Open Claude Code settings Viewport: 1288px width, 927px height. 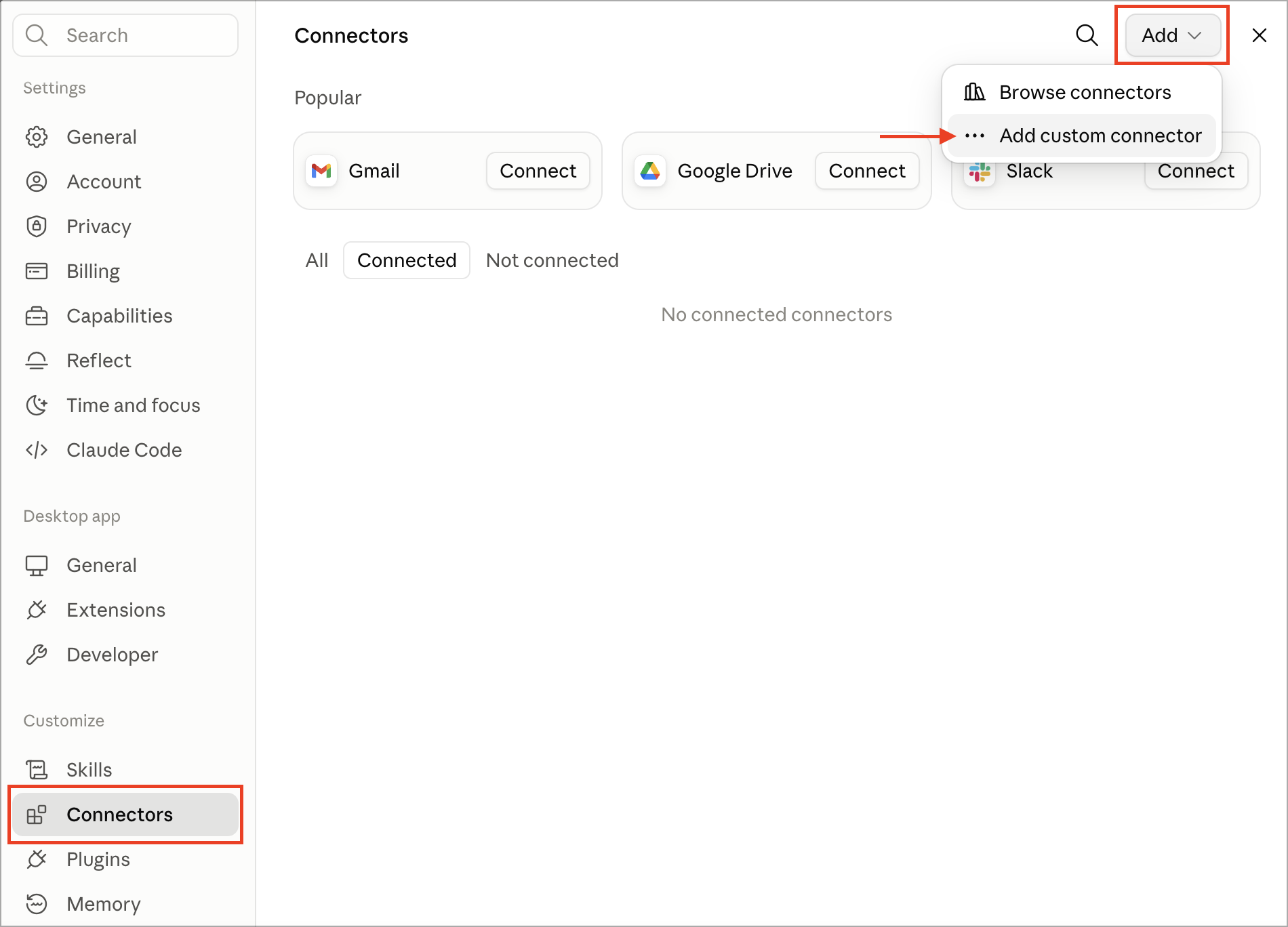coord(125,450)
